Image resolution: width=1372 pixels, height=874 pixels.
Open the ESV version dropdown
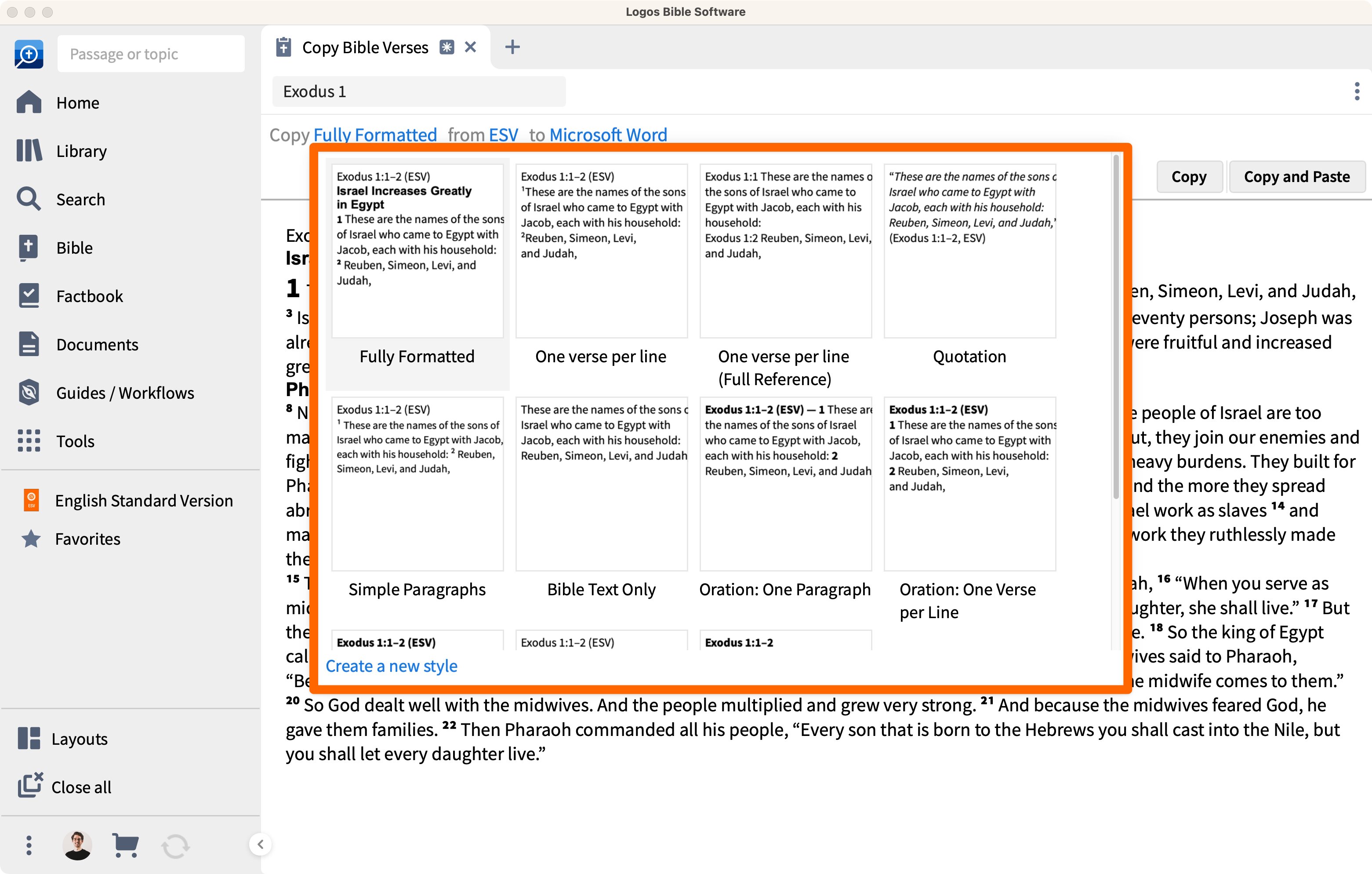(504, 135)
